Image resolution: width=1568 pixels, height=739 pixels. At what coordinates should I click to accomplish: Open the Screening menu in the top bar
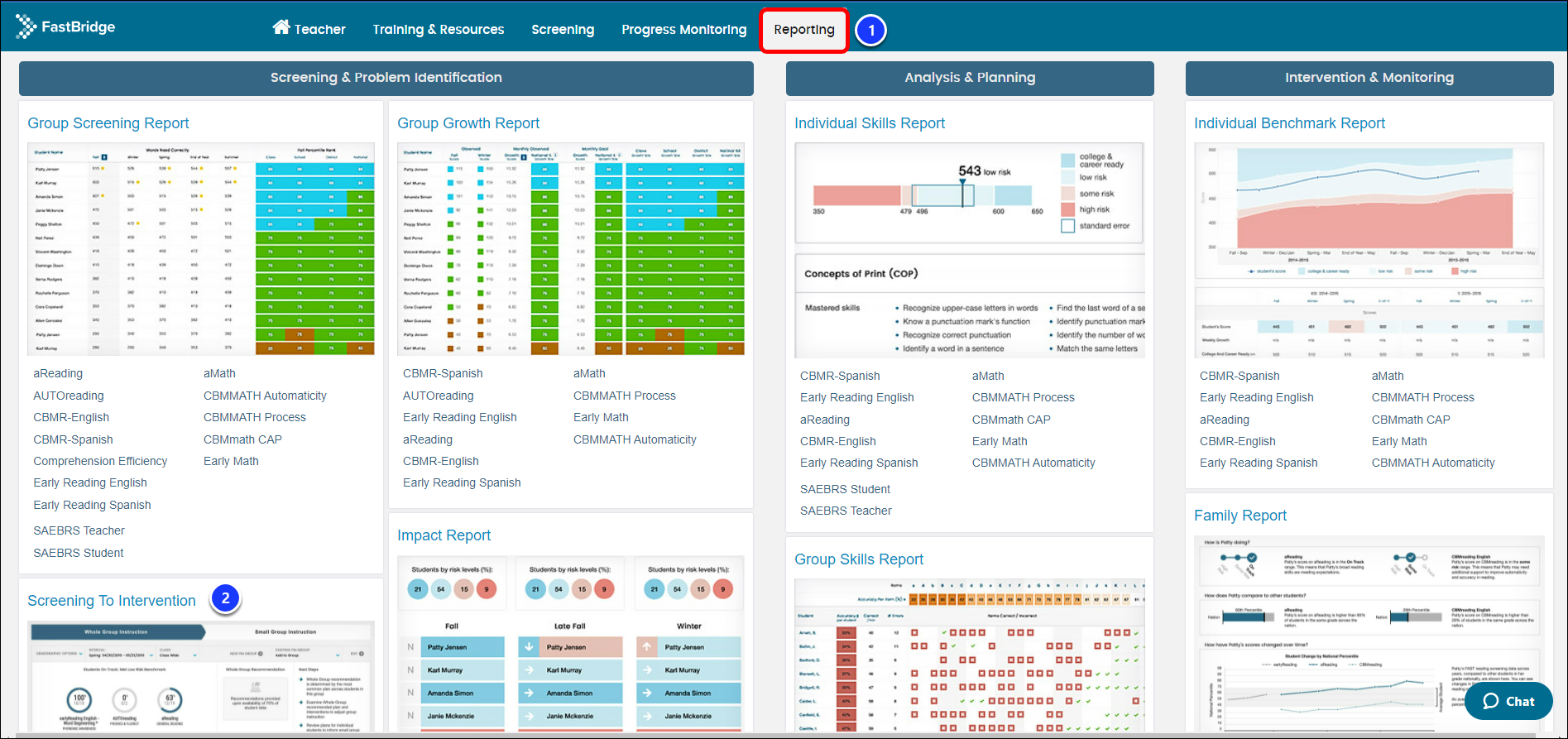pos(563,30)
